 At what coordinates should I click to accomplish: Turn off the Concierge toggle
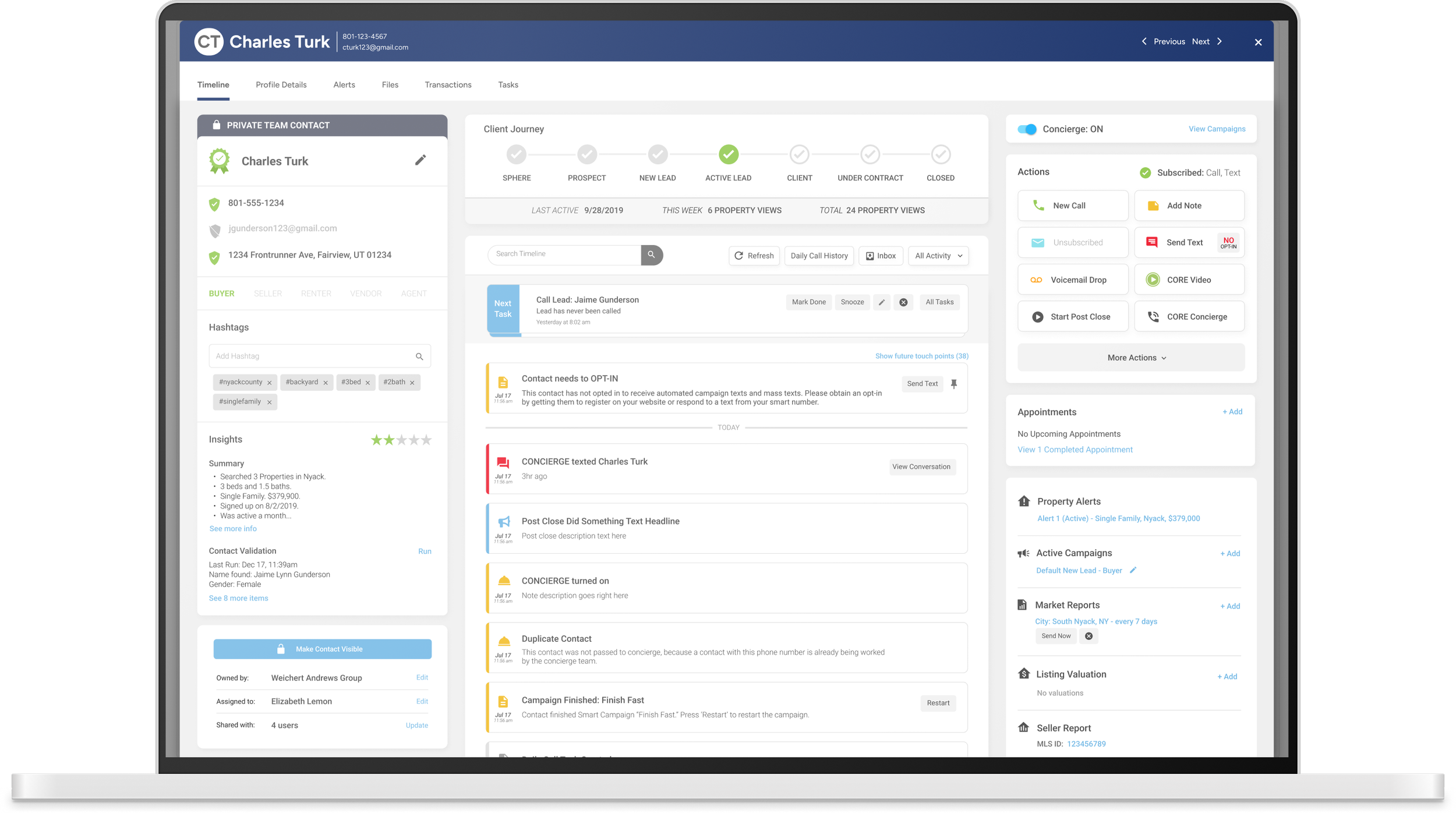point(1027,129)
